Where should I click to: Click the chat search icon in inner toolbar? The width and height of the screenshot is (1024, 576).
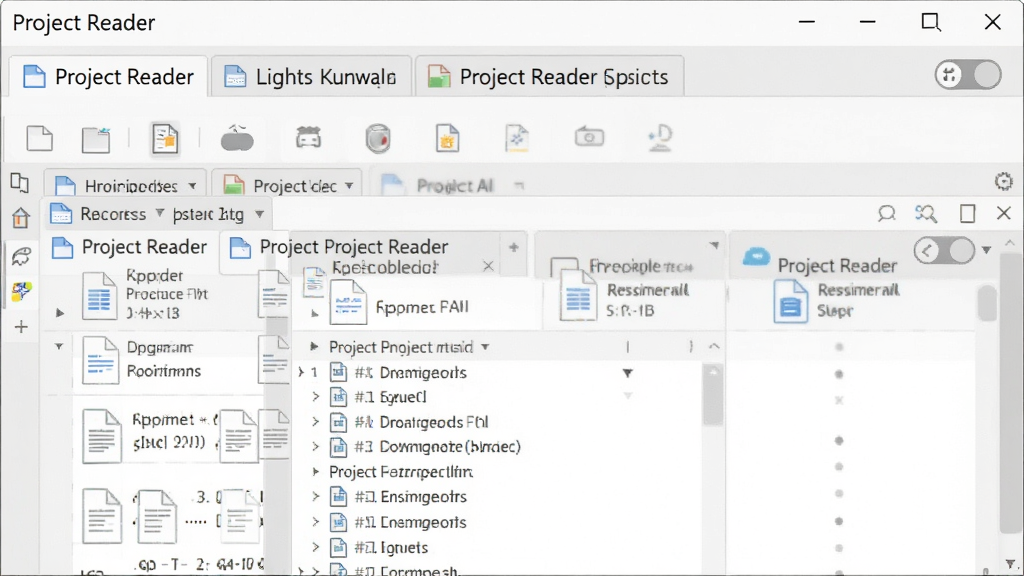pyautogui.click(x=886, y=214)
